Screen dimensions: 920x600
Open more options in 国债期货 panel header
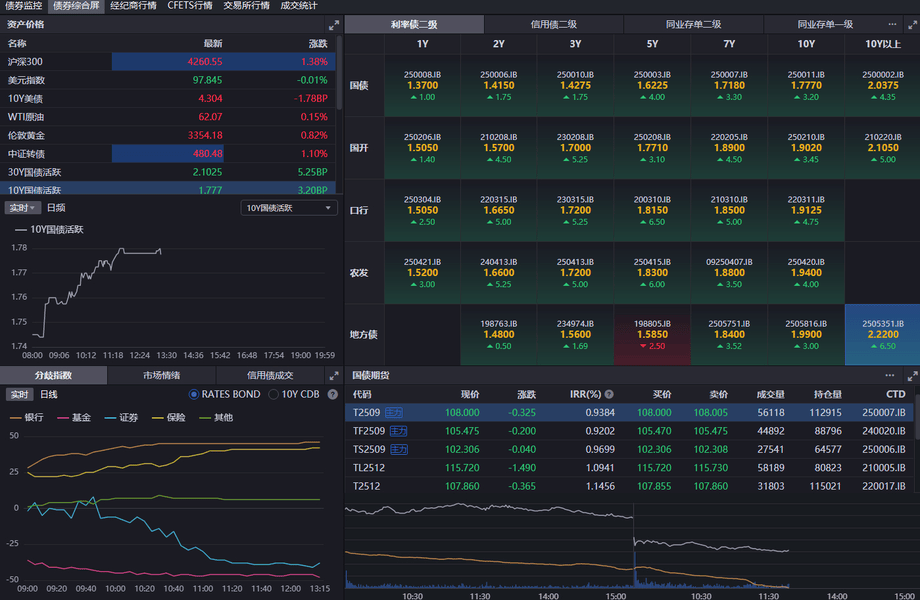(890, 376)
